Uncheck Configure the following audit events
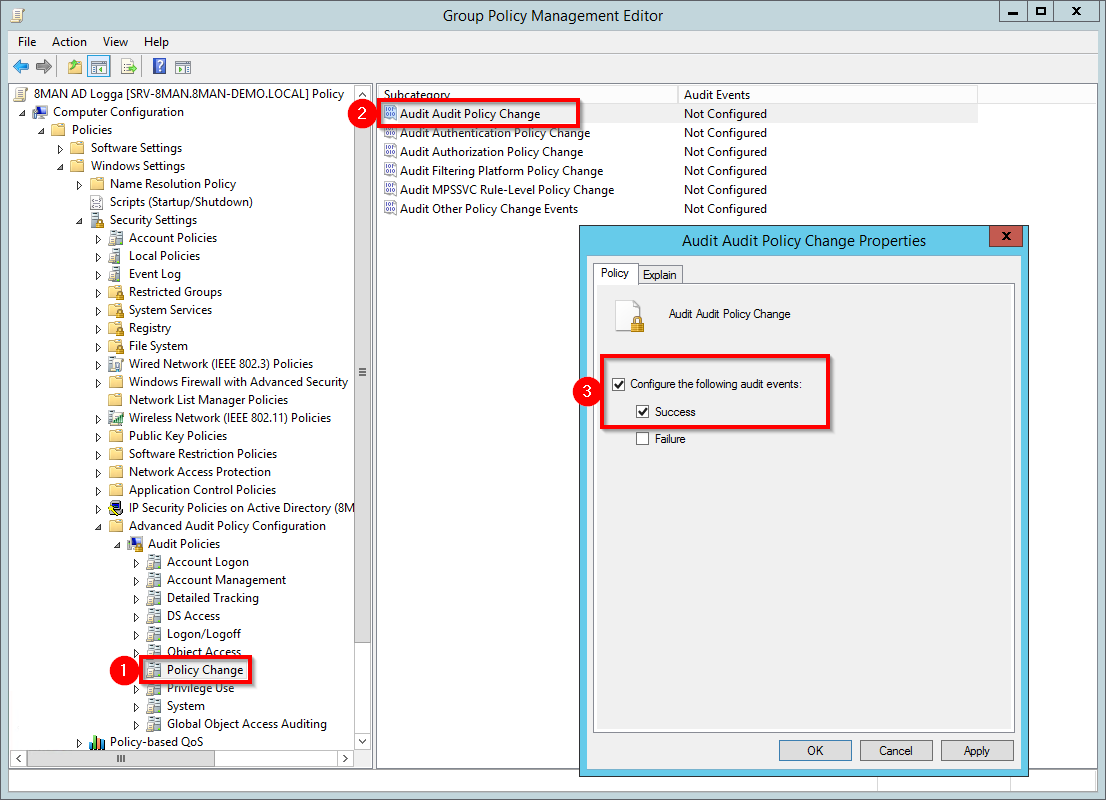The image size is (1106, 800). point(619,384)
